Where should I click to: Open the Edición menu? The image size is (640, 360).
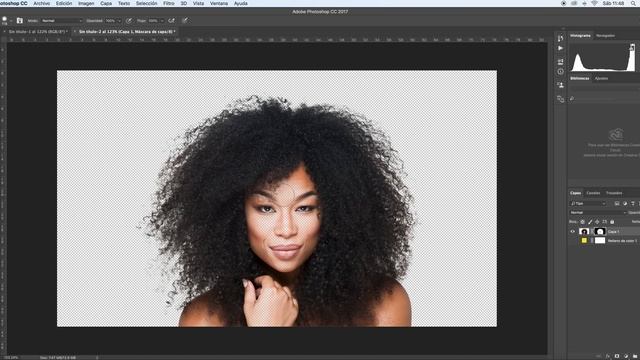point(64,3)
